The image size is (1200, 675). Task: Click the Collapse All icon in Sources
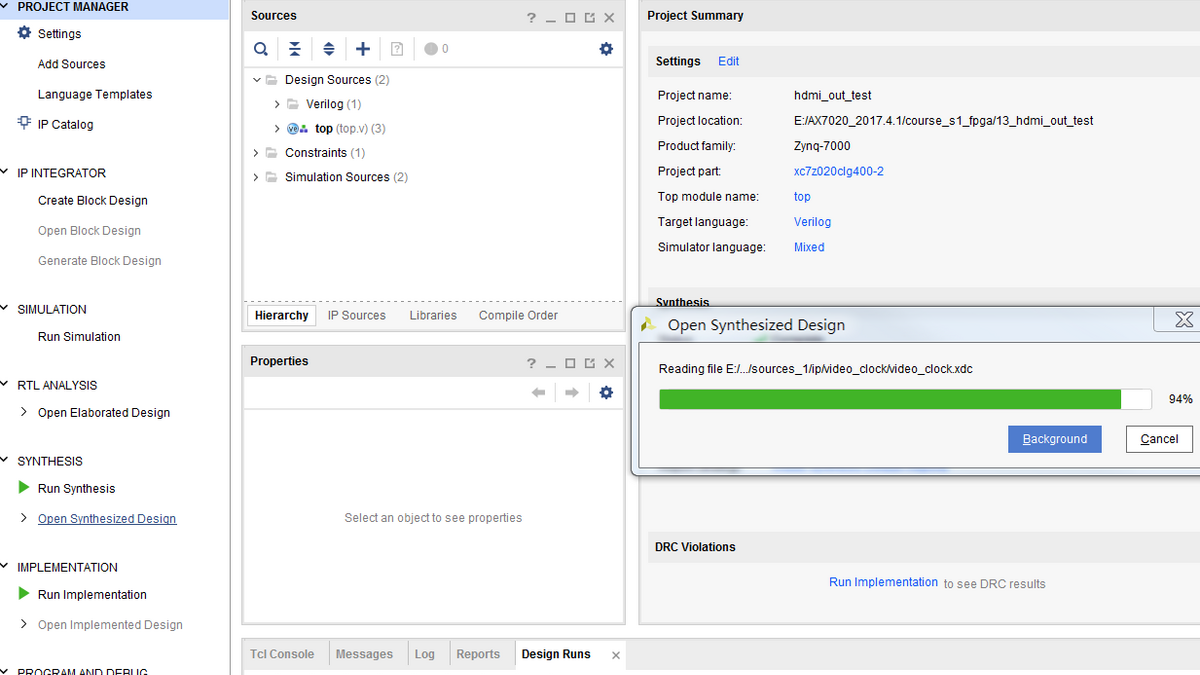click(x=294, y=49)
